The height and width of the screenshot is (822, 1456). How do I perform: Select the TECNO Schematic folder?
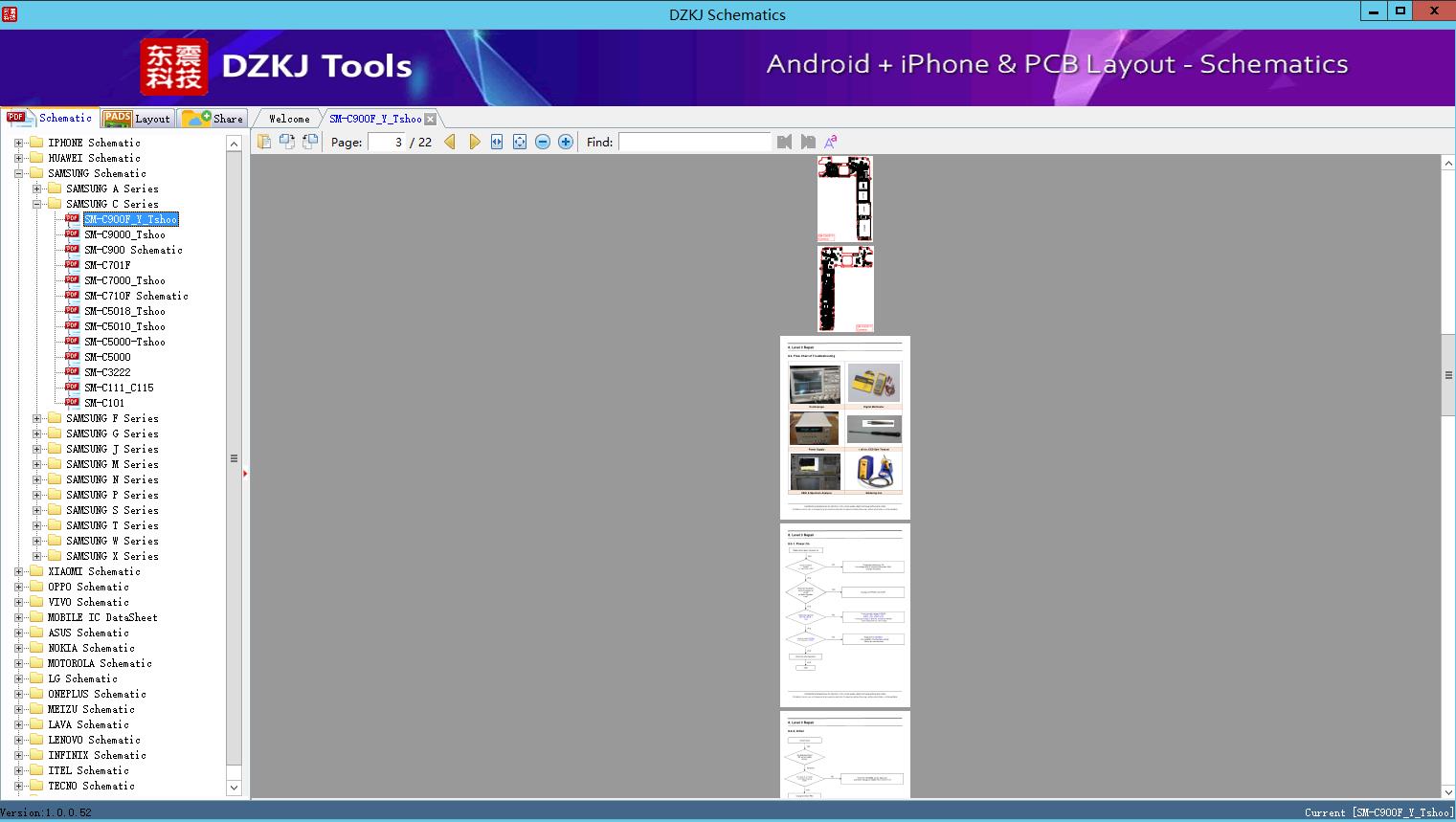click(91, 786)
